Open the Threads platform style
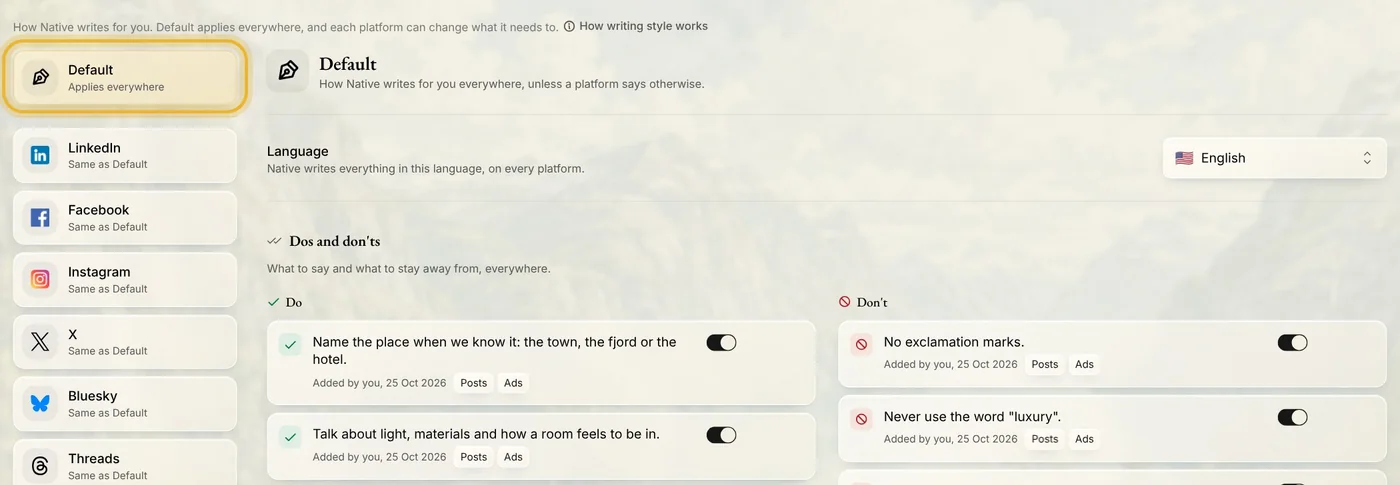The width and height of the screenshot is (1400, 485). (x=125, y=462)
